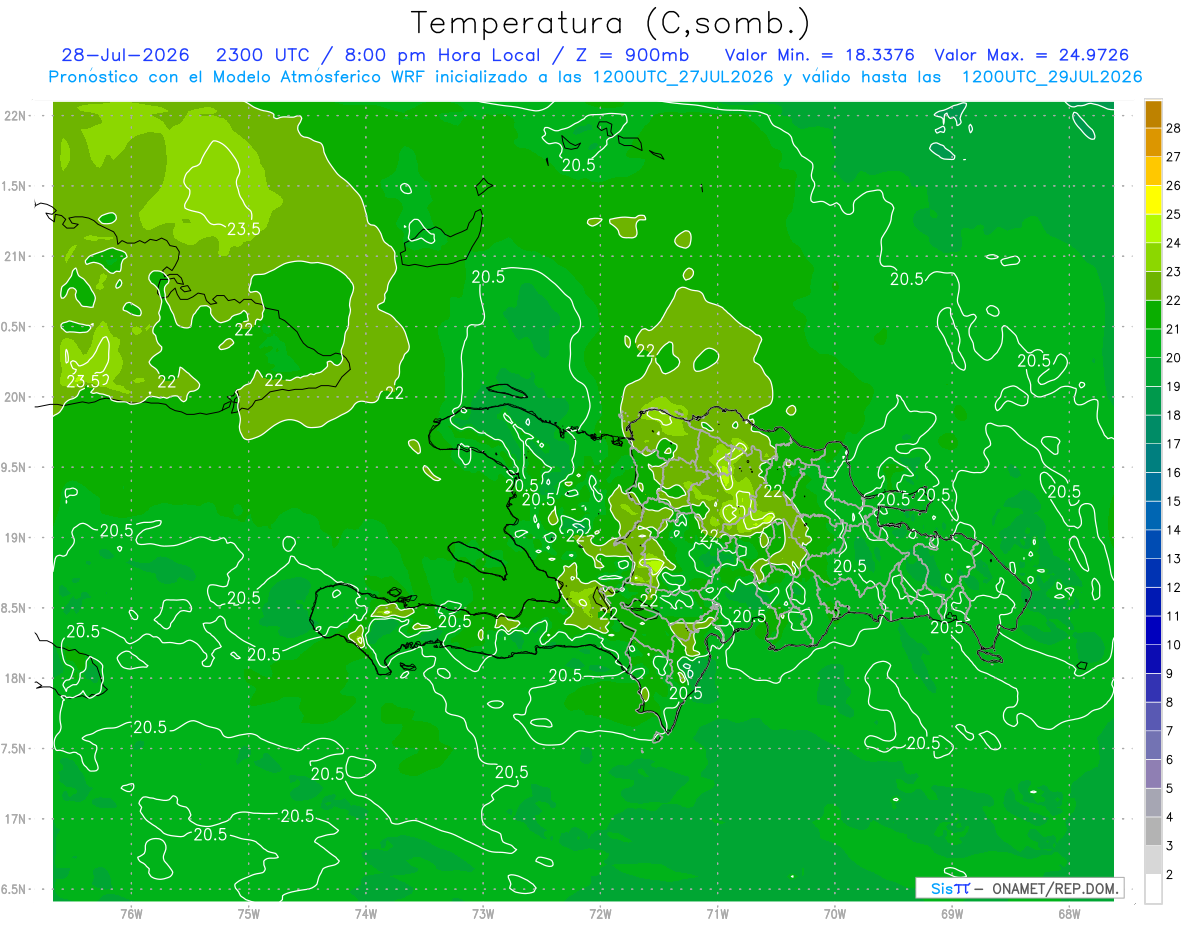Click colorbar legend value '10'

tap(1175, 645)
